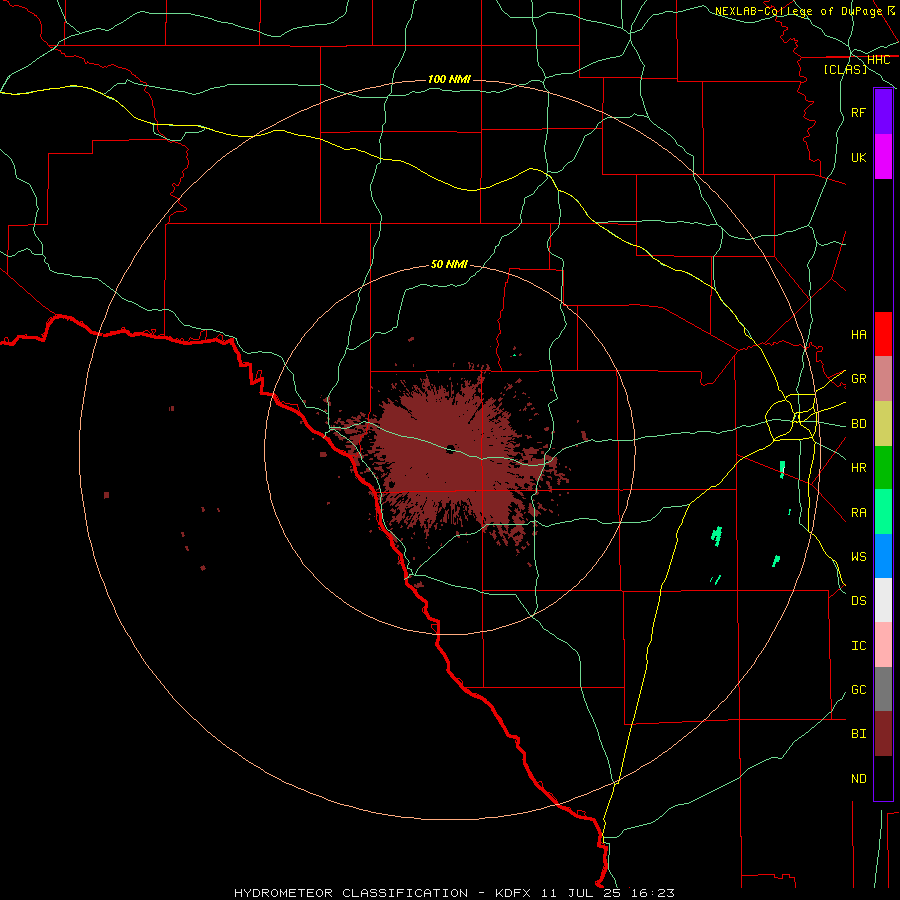The height and width of the screenshot is (900, 900).
Task: Click the RA legend label
Action: 858,513
